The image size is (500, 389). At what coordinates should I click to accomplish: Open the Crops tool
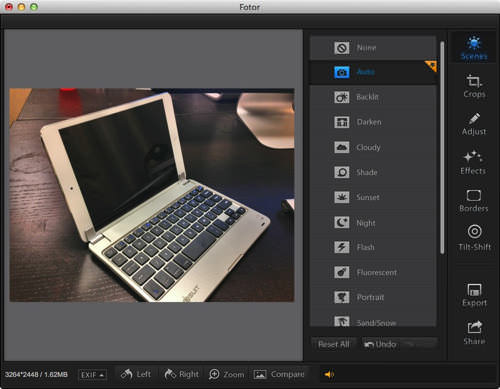pos(474,81)
